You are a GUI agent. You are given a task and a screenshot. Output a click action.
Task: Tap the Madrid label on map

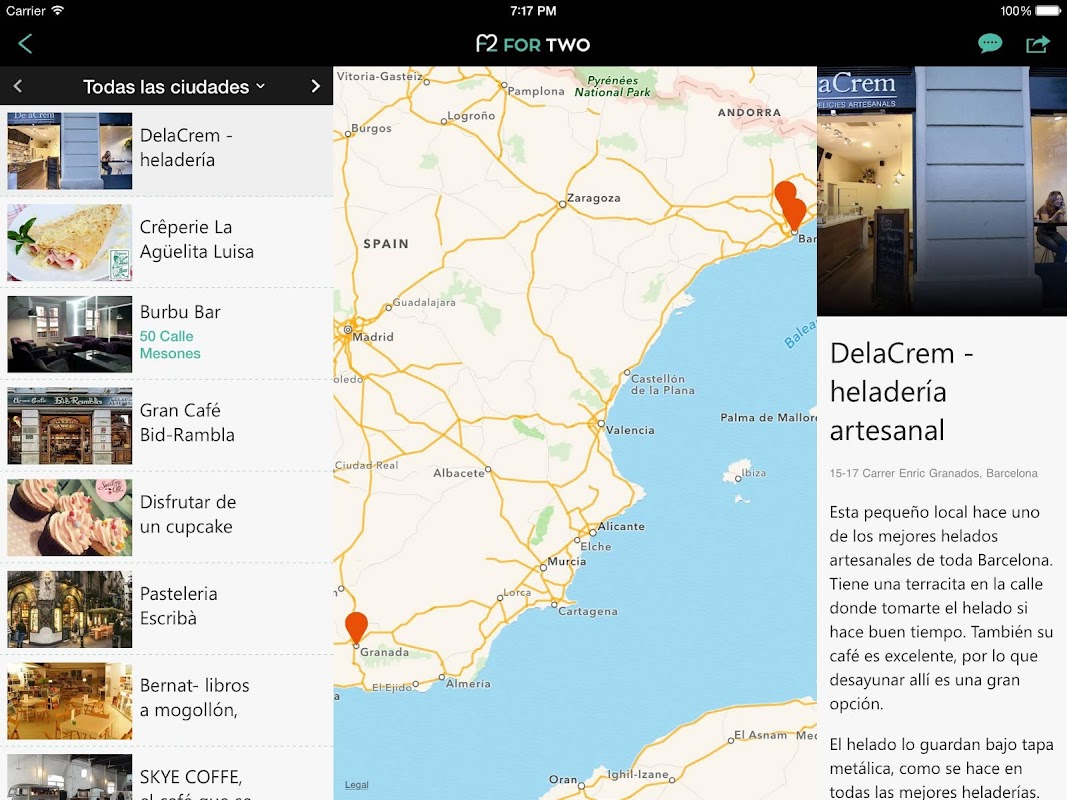tap(372, 336)
